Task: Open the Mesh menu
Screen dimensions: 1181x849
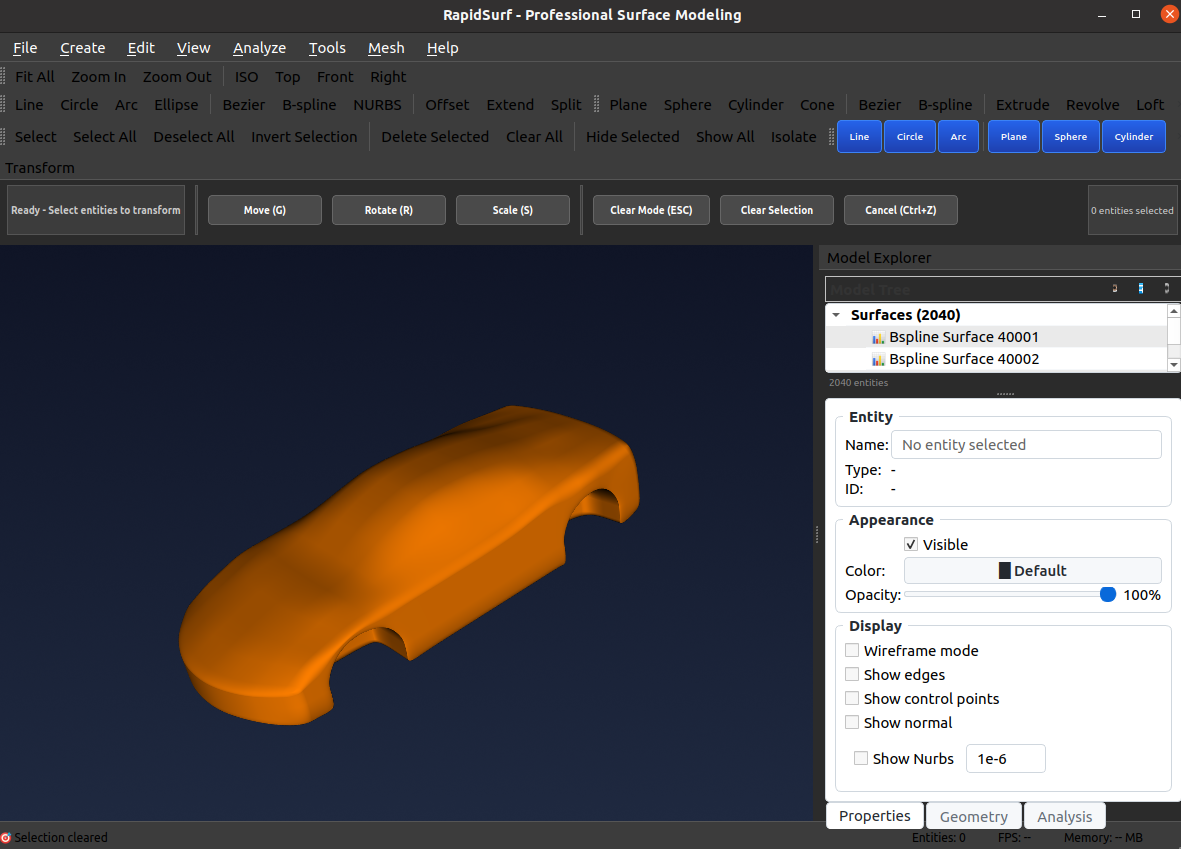Action: pyautogui.click(x=386, y=47)
